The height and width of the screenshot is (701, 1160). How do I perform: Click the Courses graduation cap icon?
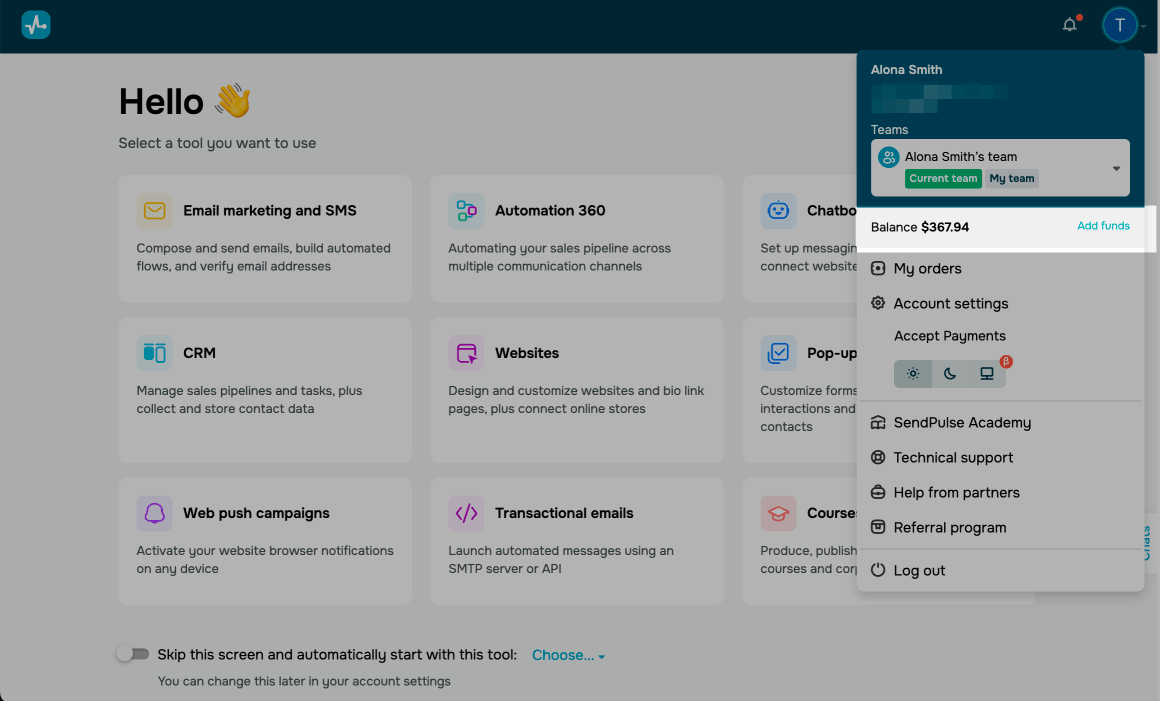click(778, 513)
